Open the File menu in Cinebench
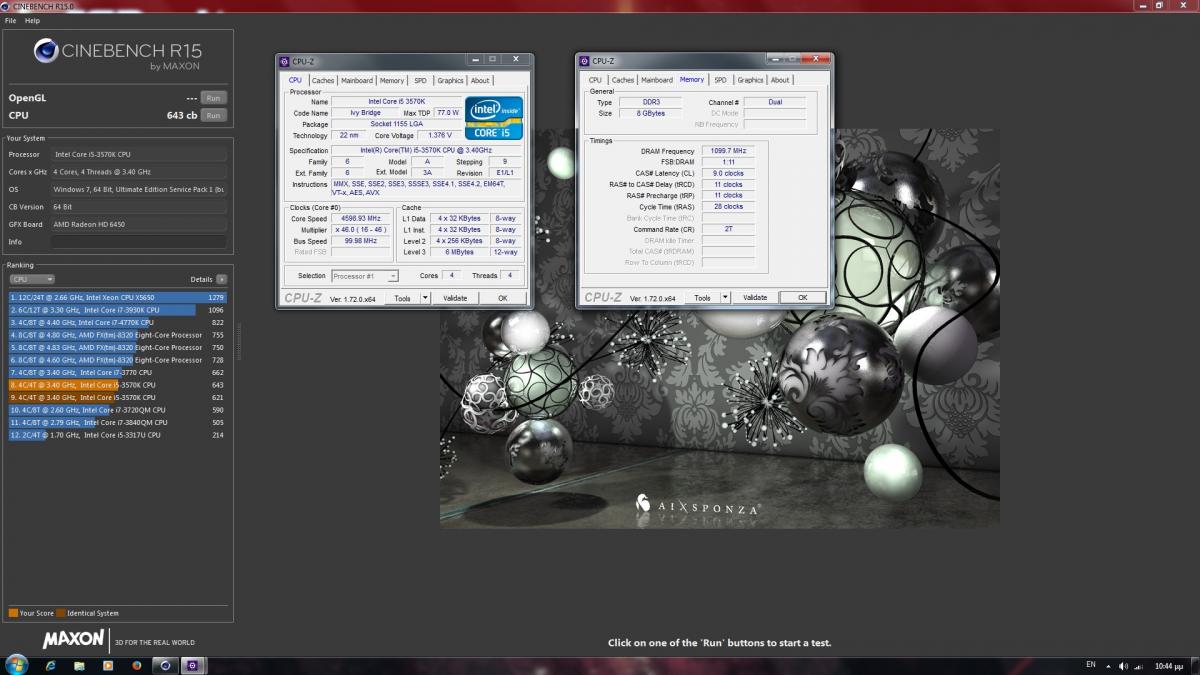Screen dimensions: 1200x675 (11, 20)
